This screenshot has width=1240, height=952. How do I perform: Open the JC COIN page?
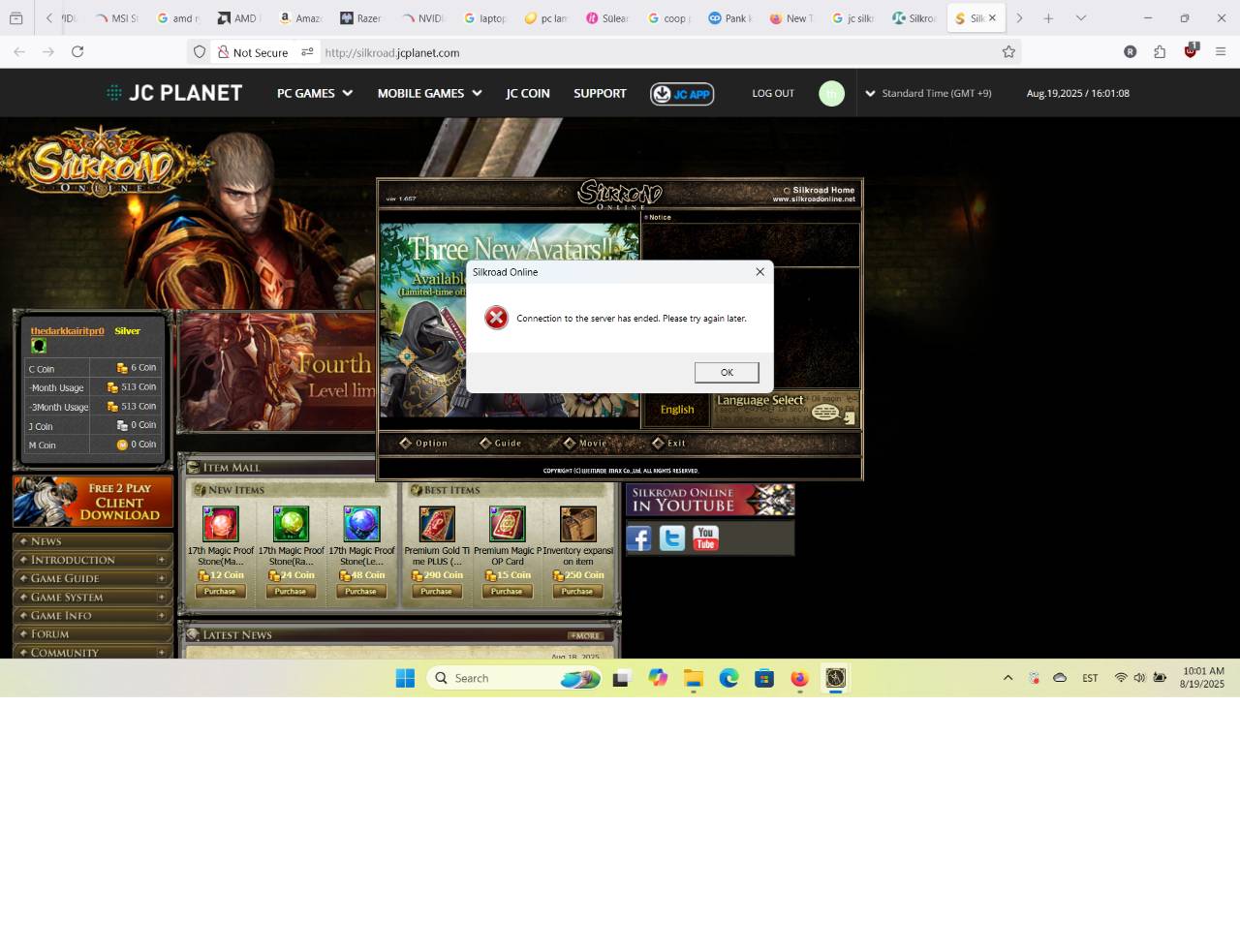pos(528,93)
